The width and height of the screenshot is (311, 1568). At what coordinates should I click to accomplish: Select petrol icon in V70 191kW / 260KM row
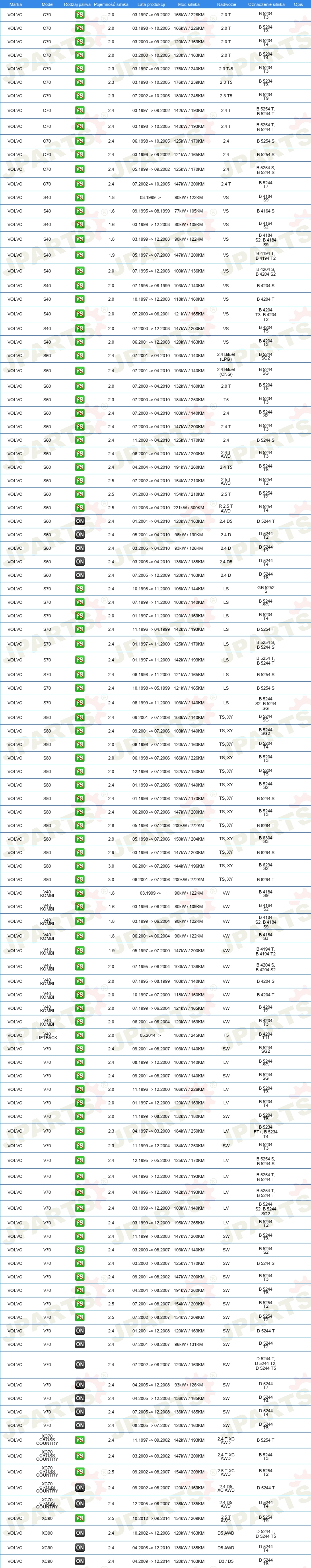tap(80, 1290)
